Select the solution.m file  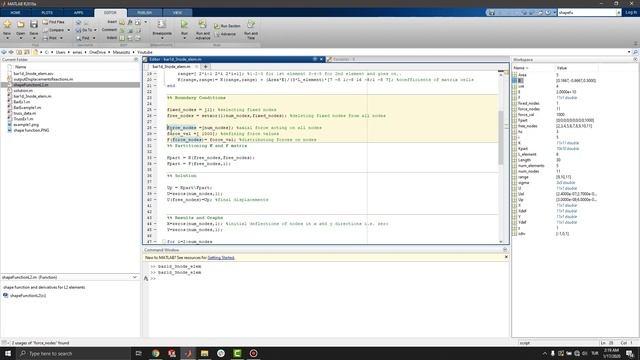pos(23,91)
